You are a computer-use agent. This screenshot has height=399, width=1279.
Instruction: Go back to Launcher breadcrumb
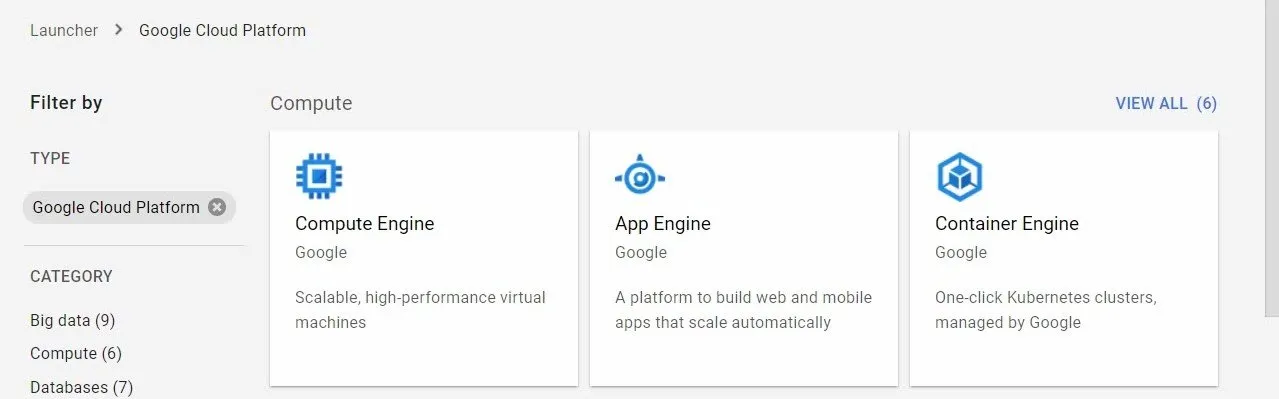coord(64,30)
